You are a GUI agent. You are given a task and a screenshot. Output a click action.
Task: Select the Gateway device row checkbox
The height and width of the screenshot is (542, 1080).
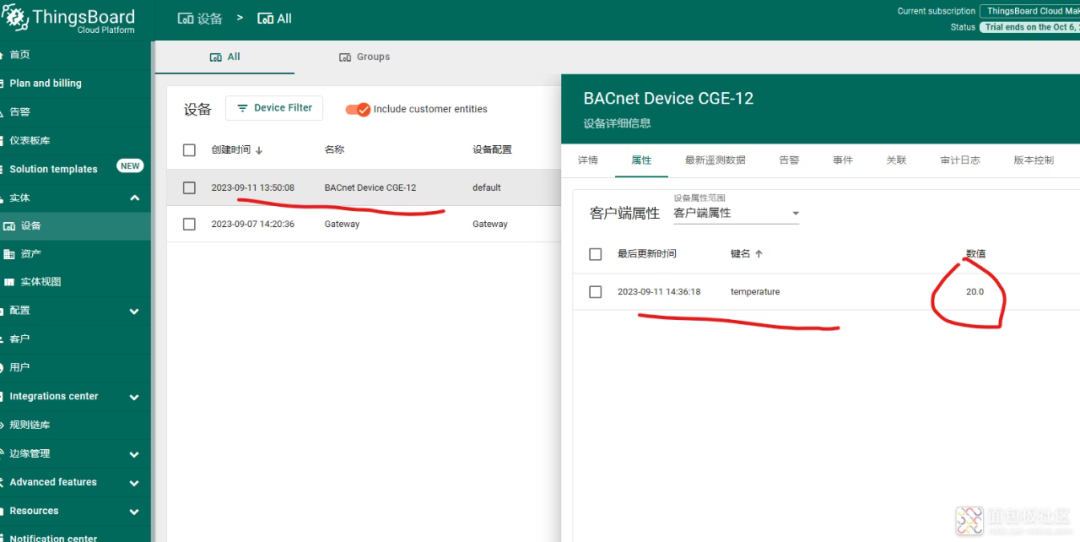189,224
